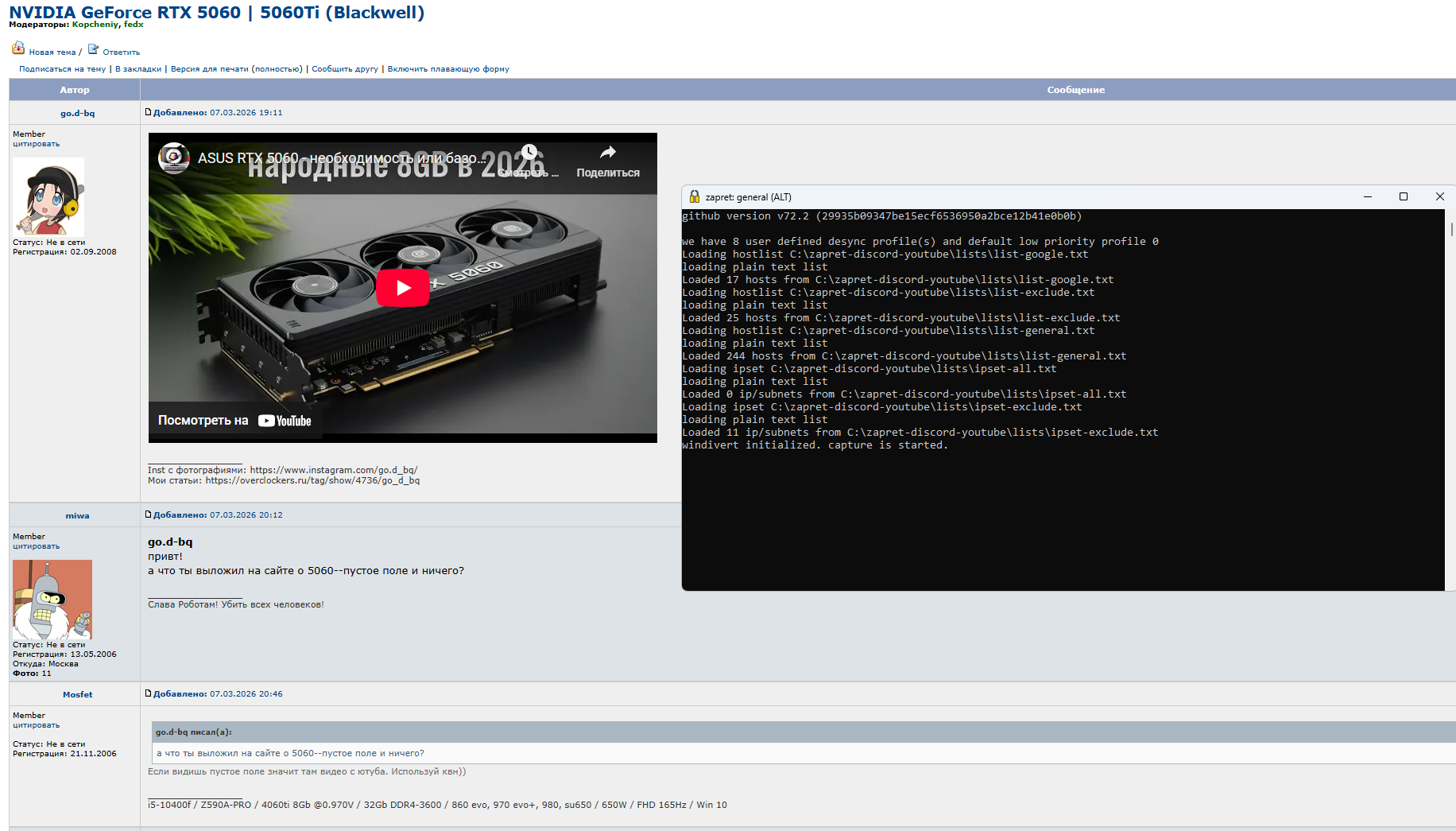
Task: Click the Автор column header
Action: click(x=75, y=90)
